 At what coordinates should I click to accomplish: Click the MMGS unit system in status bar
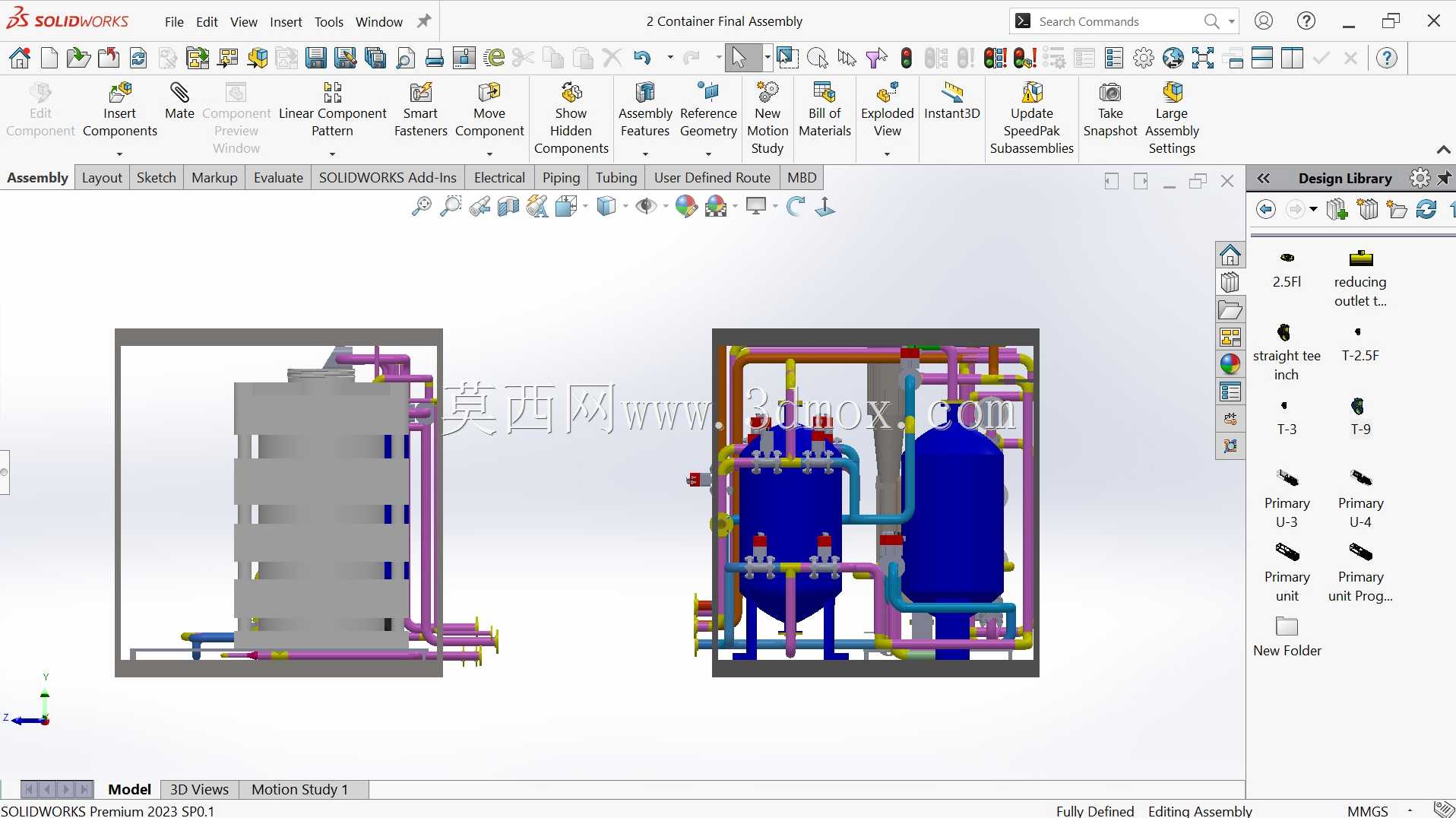pos(1368,811)
